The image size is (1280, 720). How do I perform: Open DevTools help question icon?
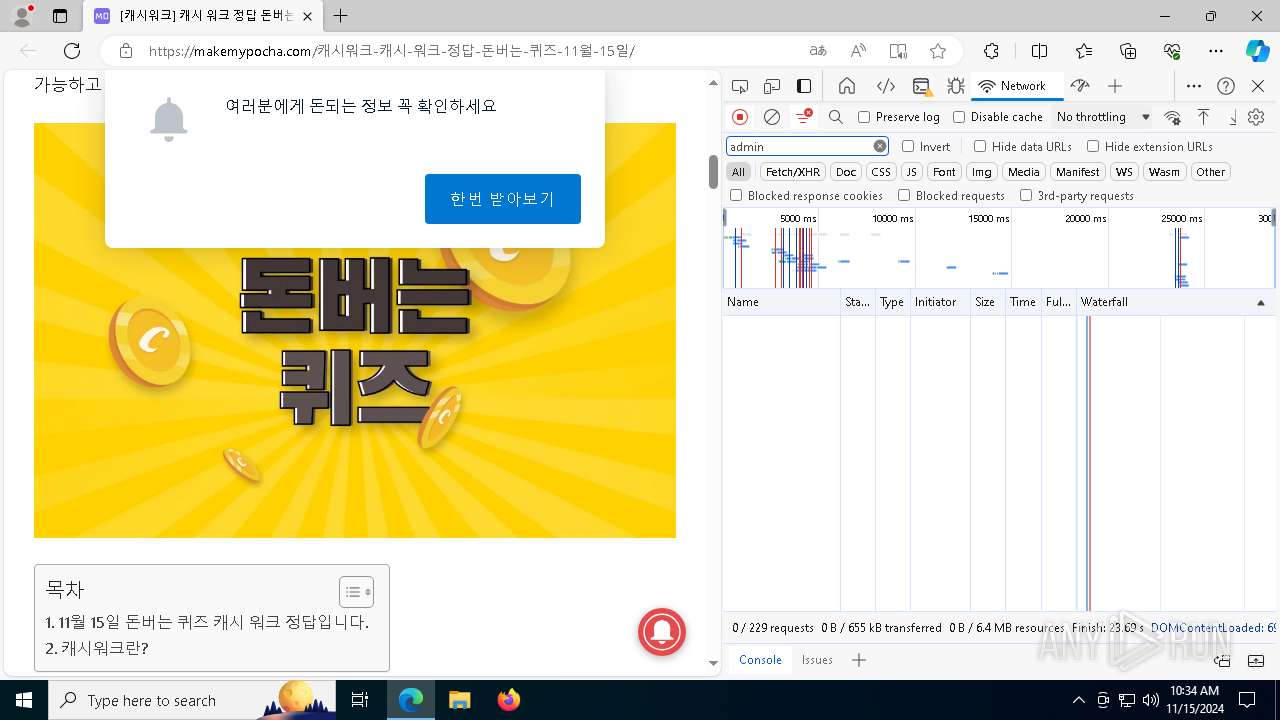[x=1226, y=86]
